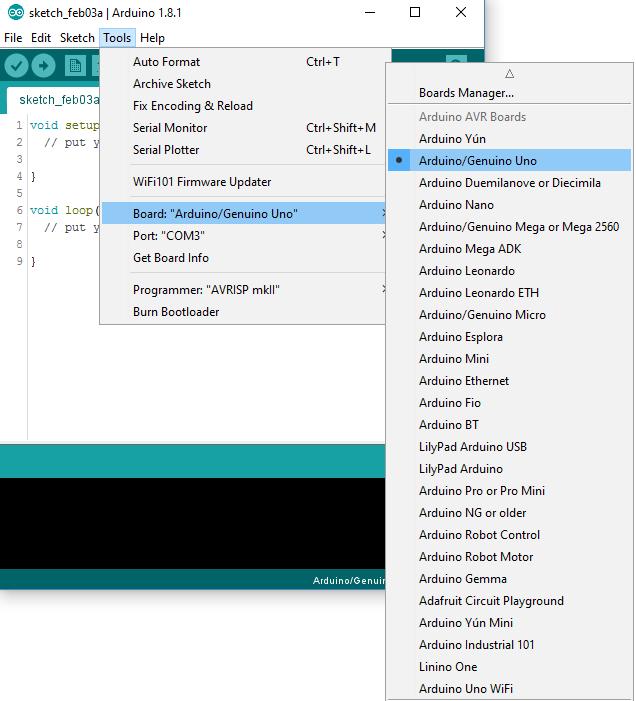Select Arduino Leonardo ETH

pos(509,292)
